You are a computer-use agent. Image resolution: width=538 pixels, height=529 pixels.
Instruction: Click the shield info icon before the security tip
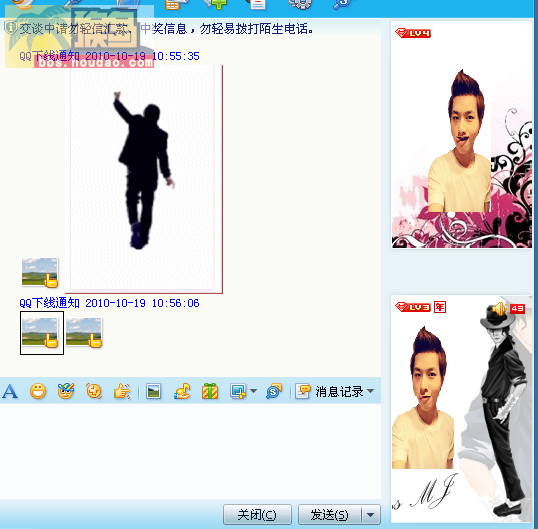pyautogui.click(x=10, y=28)
